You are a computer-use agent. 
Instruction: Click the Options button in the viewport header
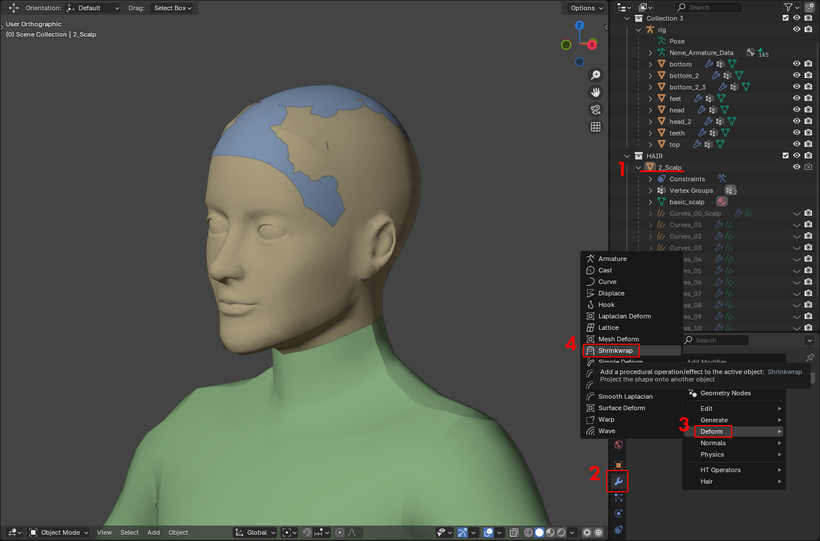pos(586,8)
